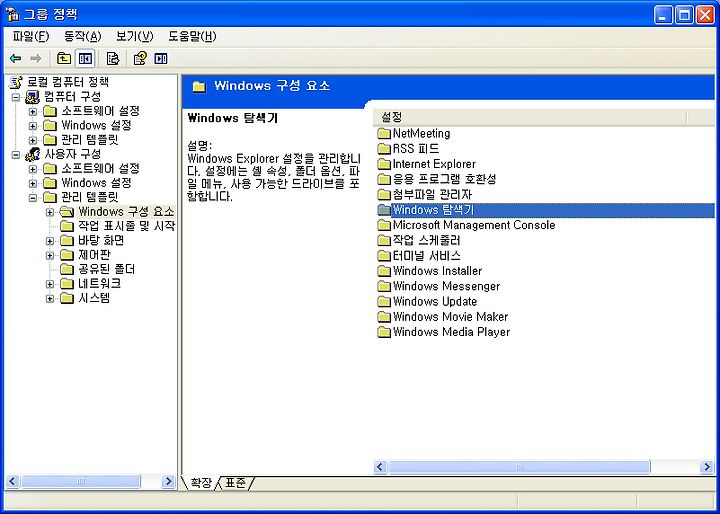Image resolution: width=720 pixels, height=514 pixels.
Task: Select 로컬 컴퓨터 정책 root label
Action: [68, 82]
